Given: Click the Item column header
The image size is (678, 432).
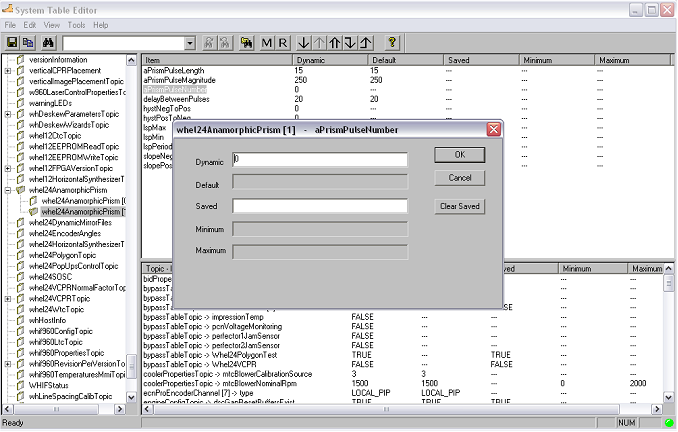Looking at the screenshot, I should pos(217,60).
